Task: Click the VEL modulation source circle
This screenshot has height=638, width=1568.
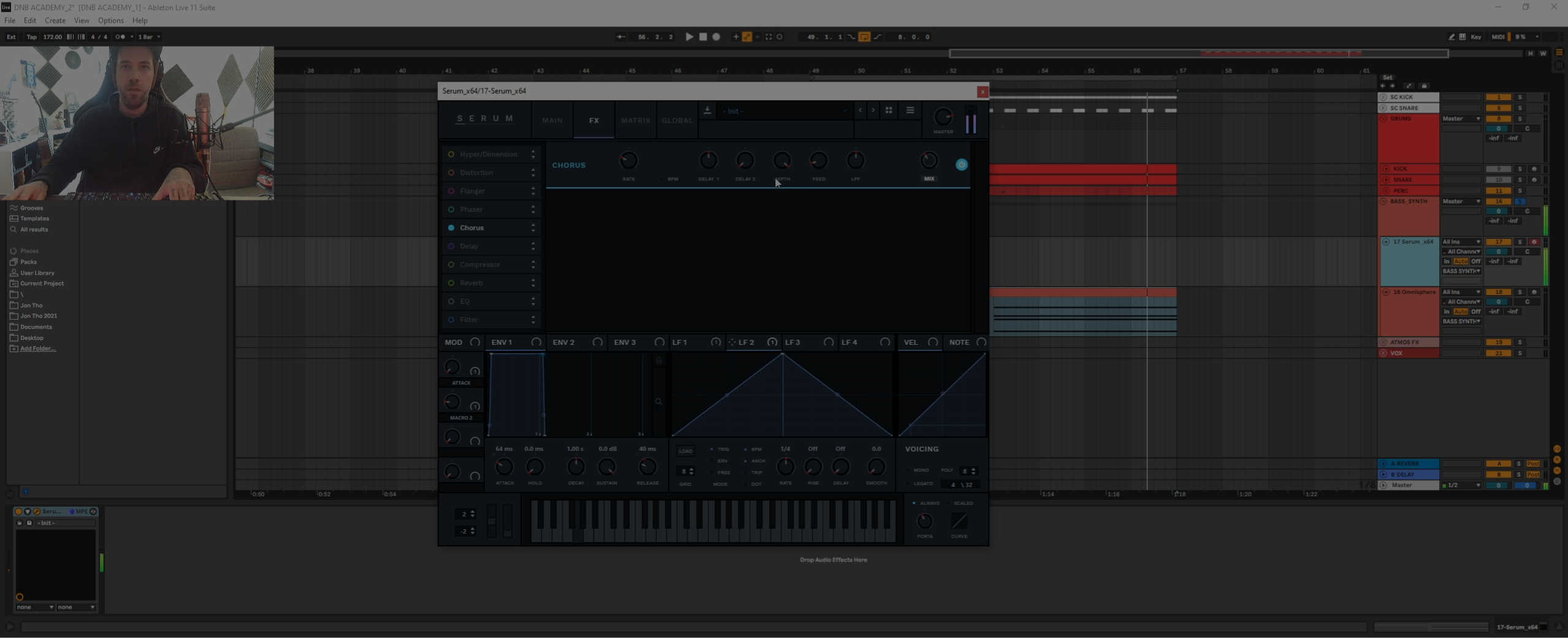Action: click(933, 342)
